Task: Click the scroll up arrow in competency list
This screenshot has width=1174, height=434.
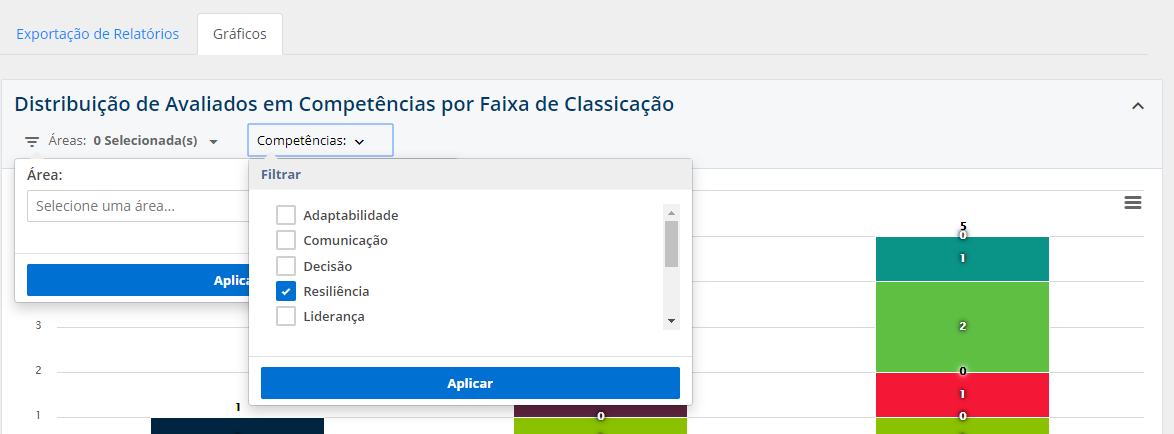Action: coord(672,212)
